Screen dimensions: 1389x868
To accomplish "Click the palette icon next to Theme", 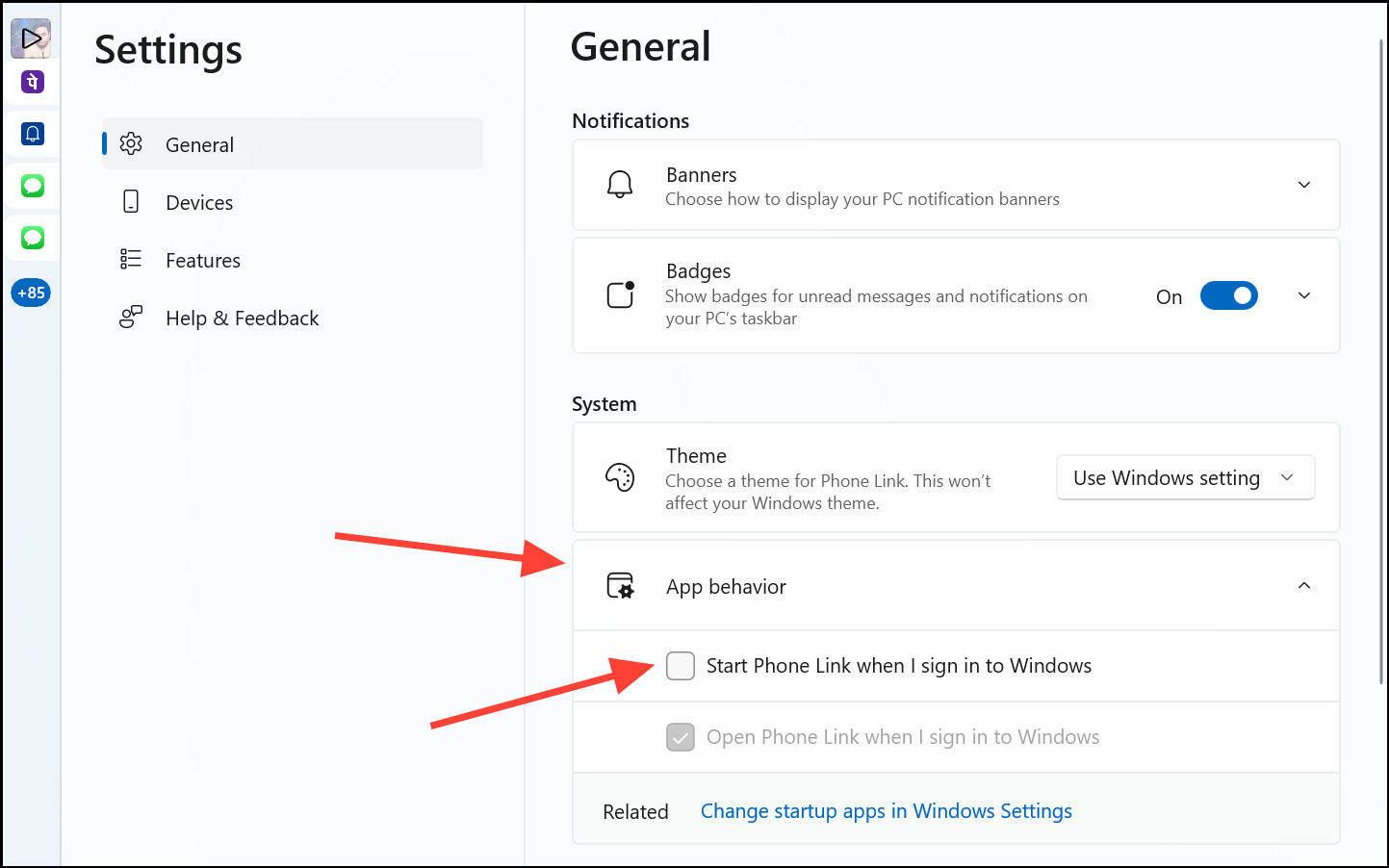I will pos(621,477).
